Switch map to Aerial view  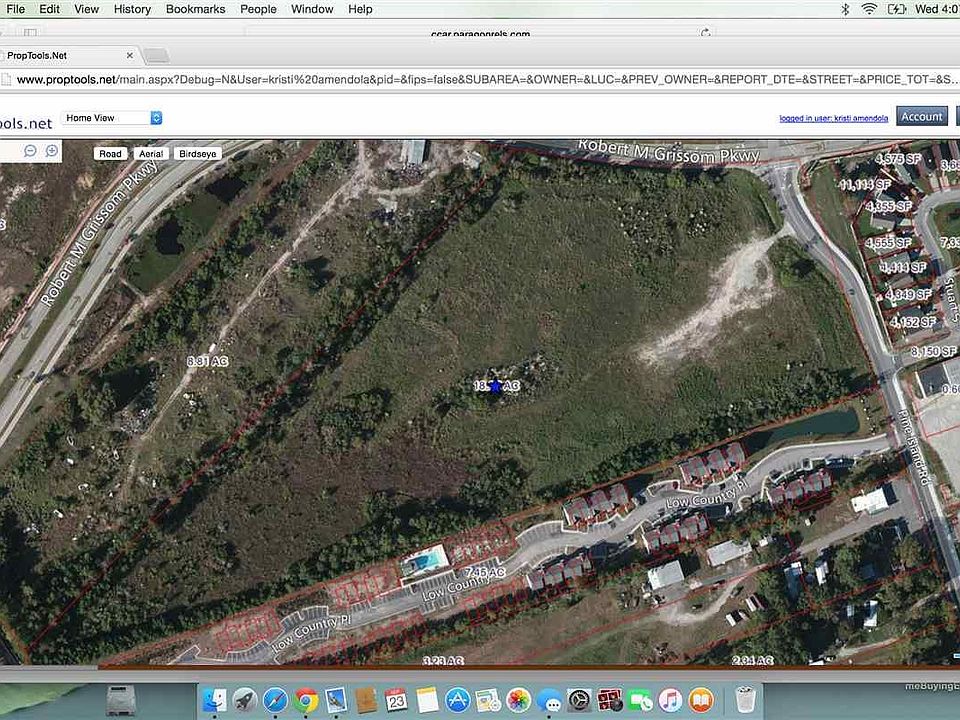click(151, 154)
